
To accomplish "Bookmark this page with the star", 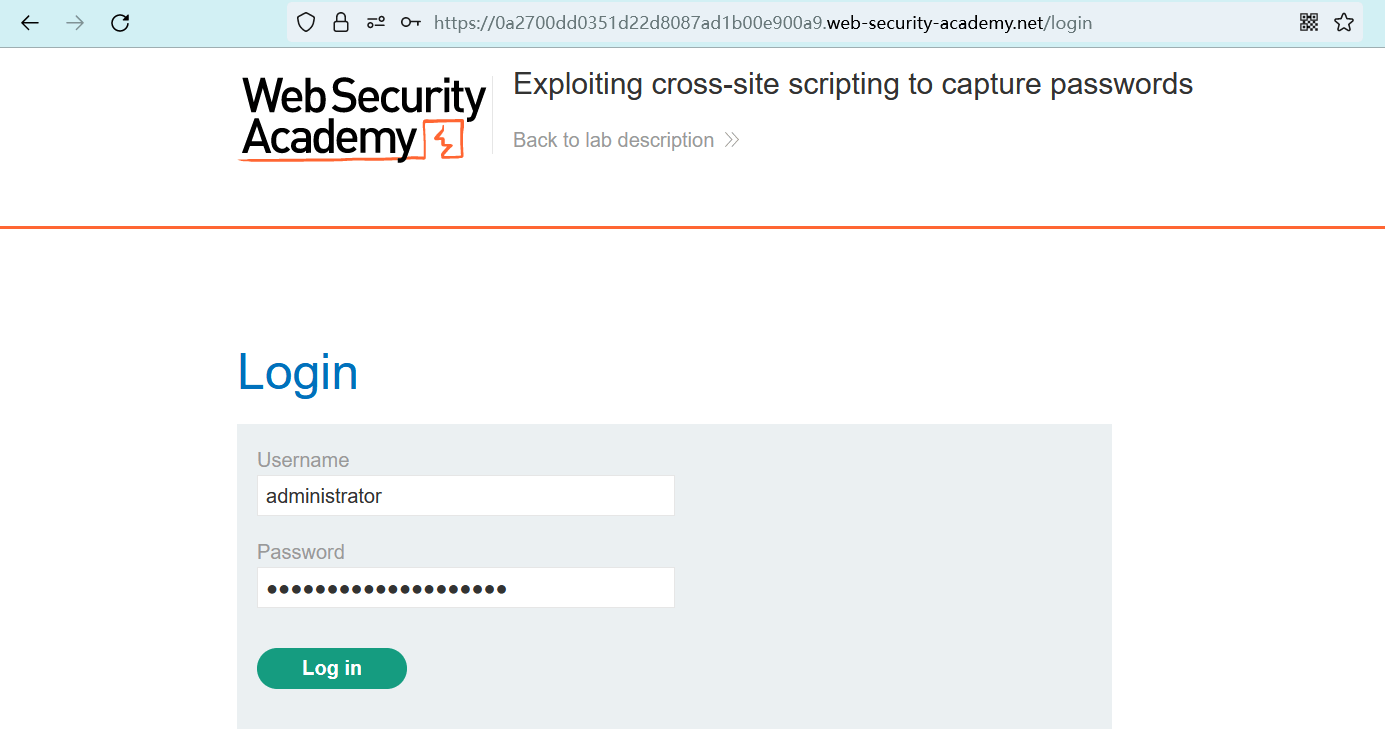I will click(x=1344, y=22).
